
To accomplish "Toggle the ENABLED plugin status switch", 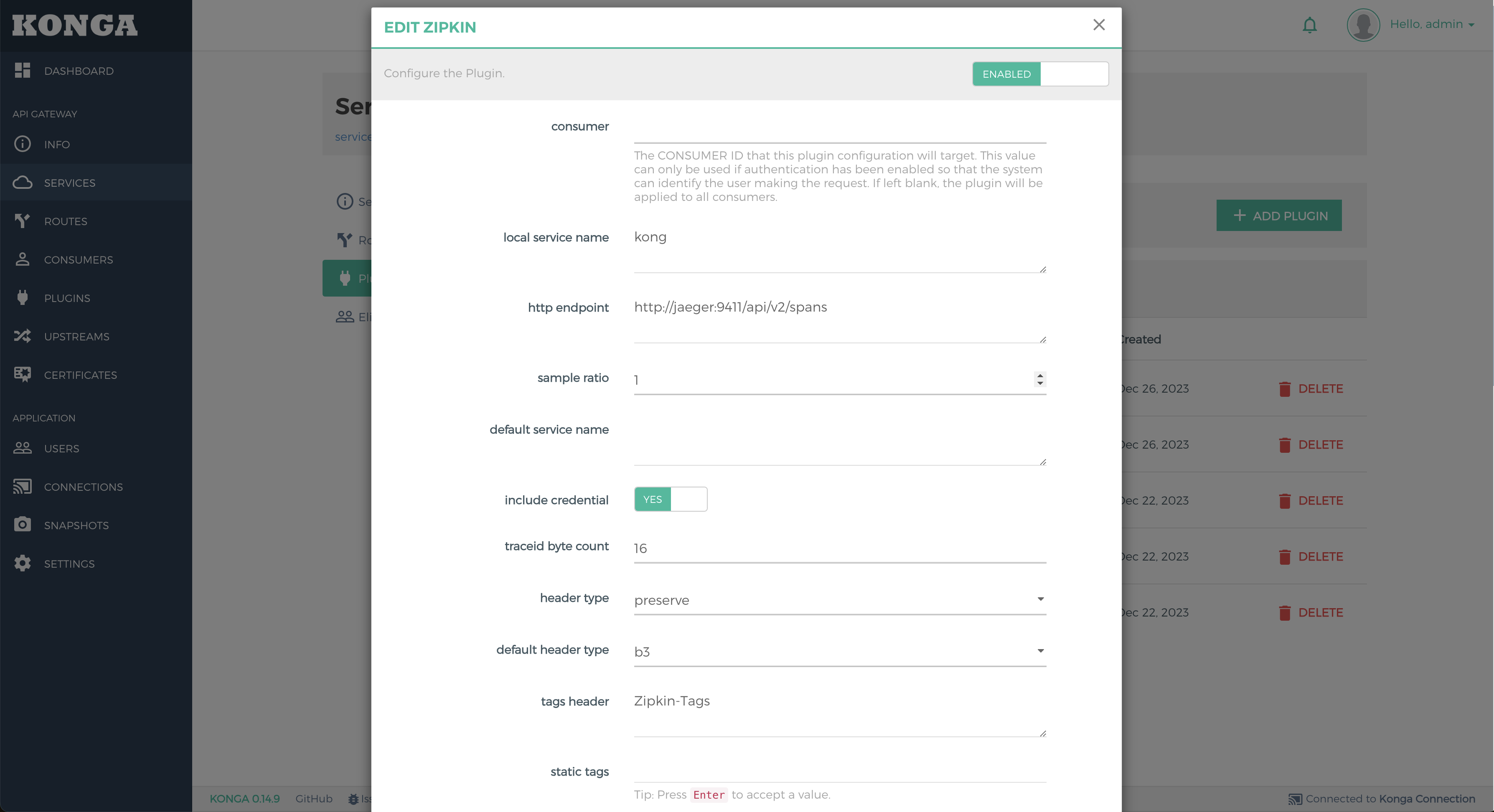I will (x=1040, y=73).
